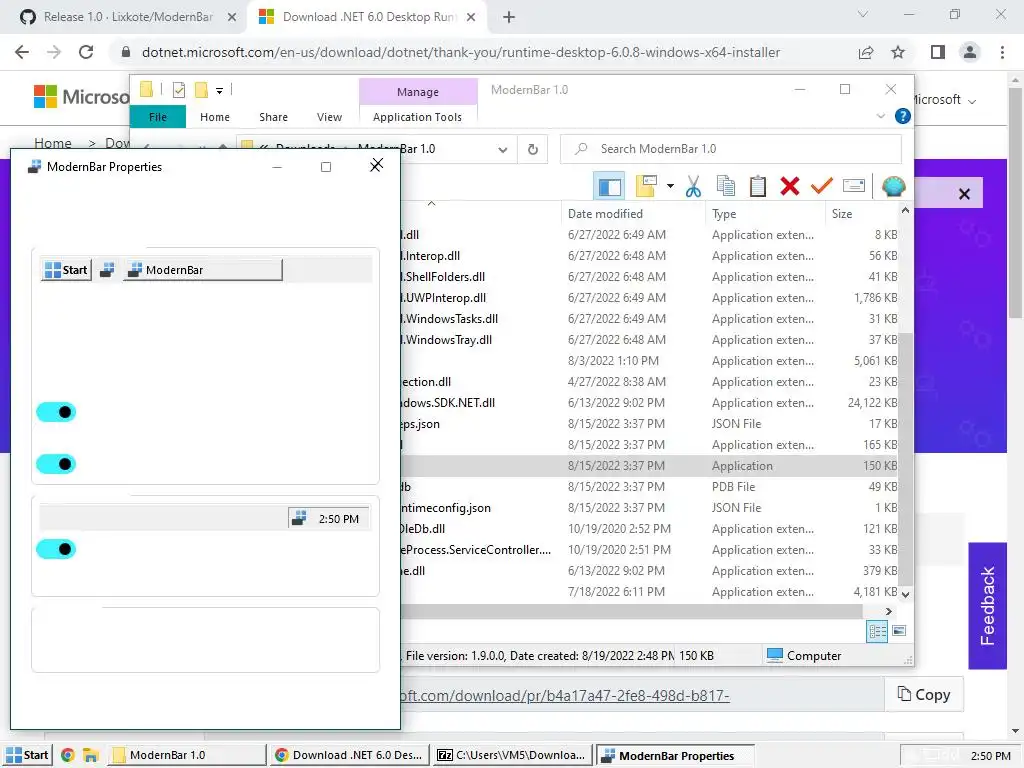Click the Cut scissors icon in Explorer
The image size is (1024, 768).
[693, 187]
